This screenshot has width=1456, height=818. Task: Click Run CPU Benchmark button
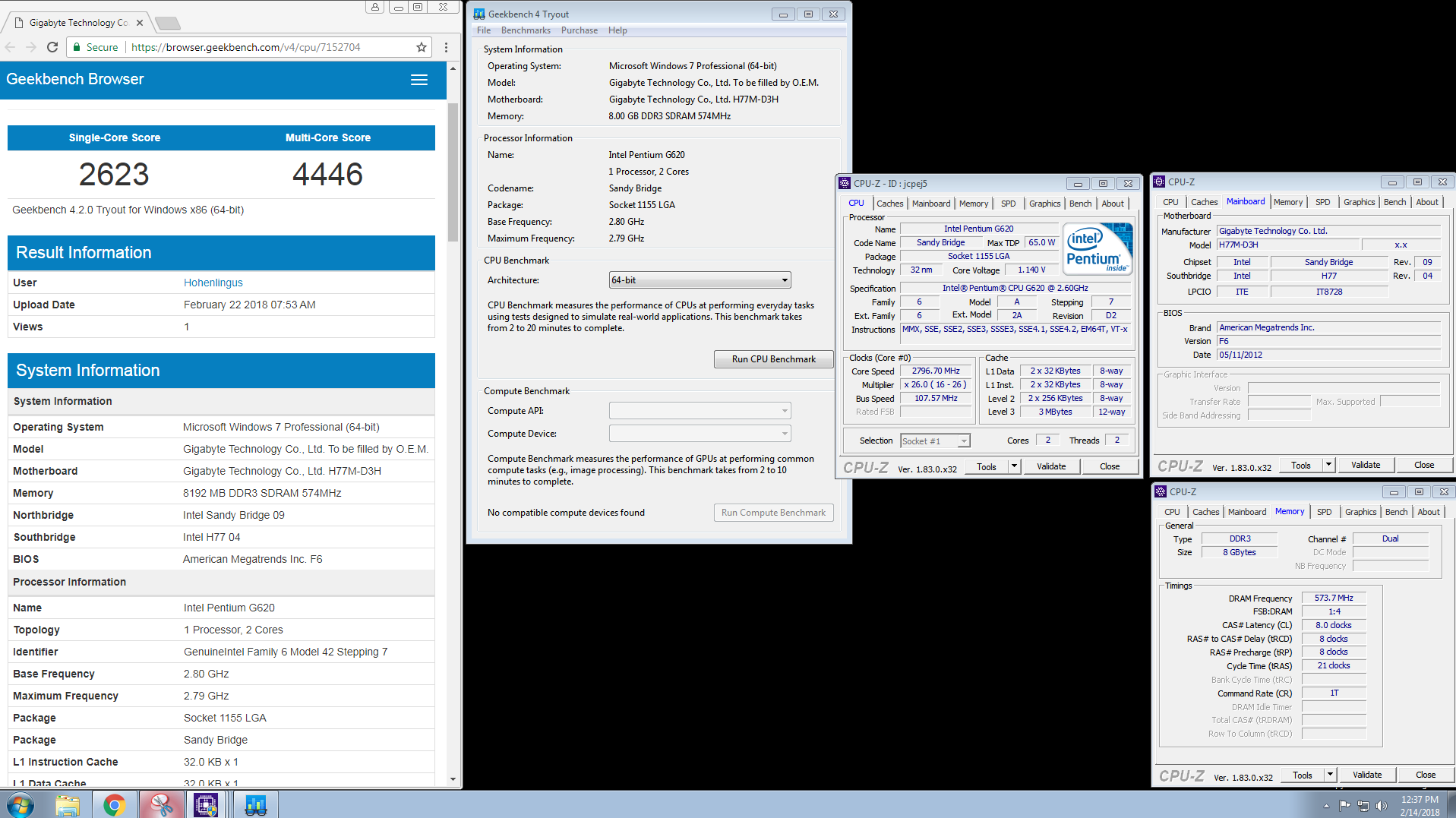point(774,359)
